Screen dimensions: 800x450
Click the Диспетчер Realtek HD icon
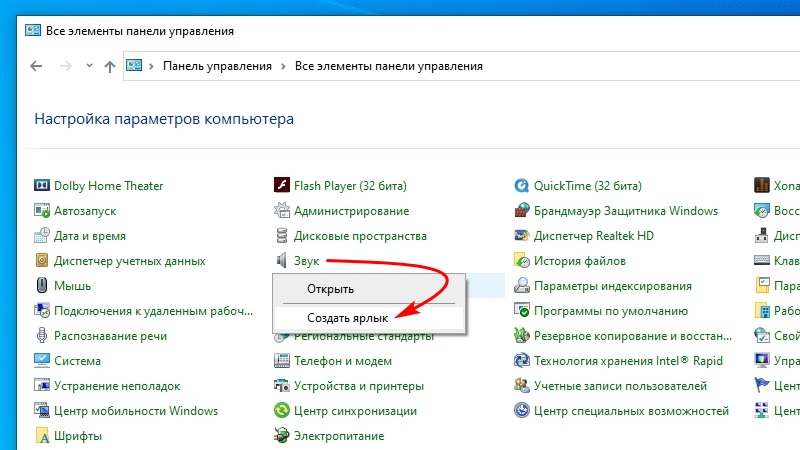(521, 235)
